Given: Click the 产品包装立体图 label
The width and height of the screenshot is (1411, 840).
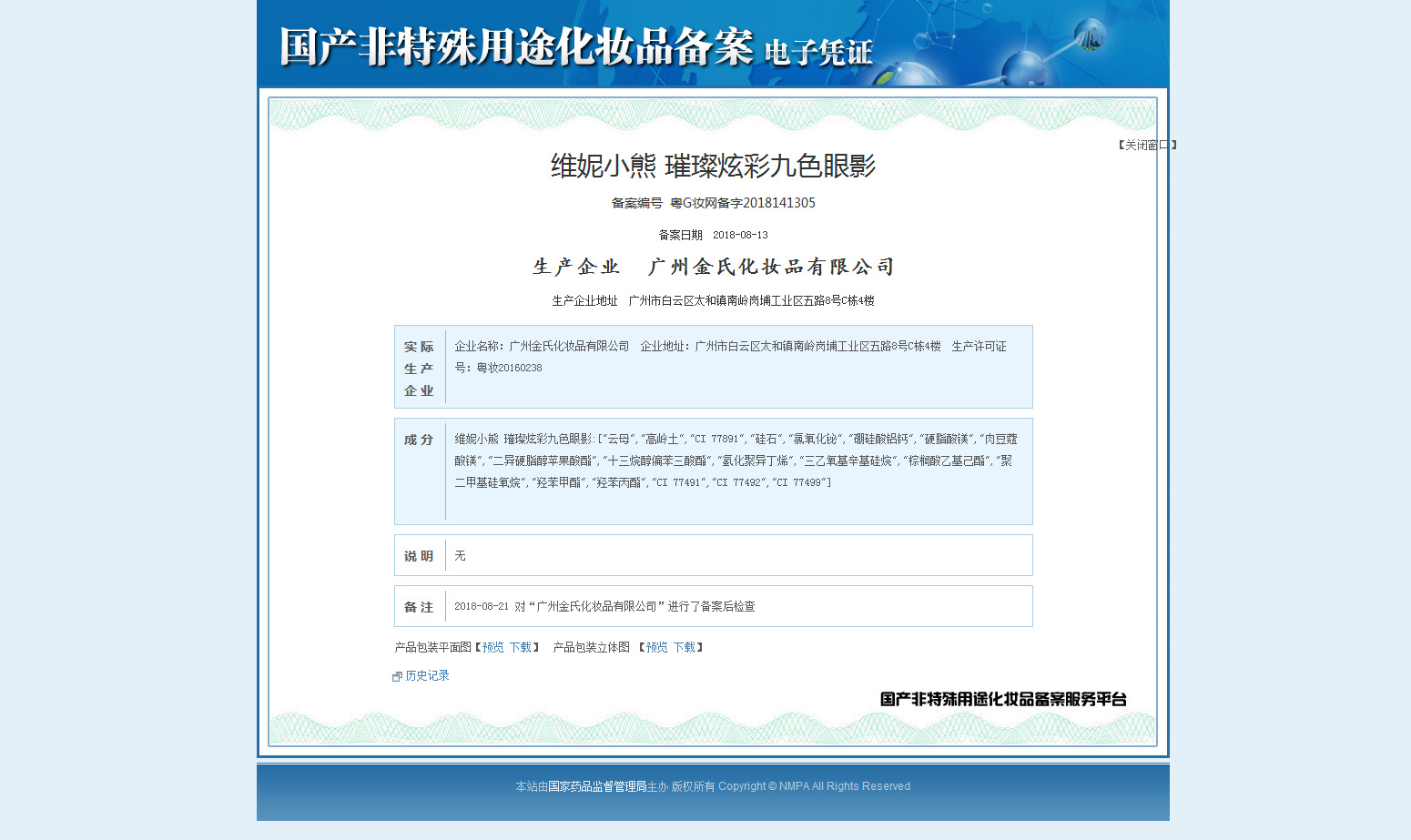Looking at the screenshot, I should [592, 647].
